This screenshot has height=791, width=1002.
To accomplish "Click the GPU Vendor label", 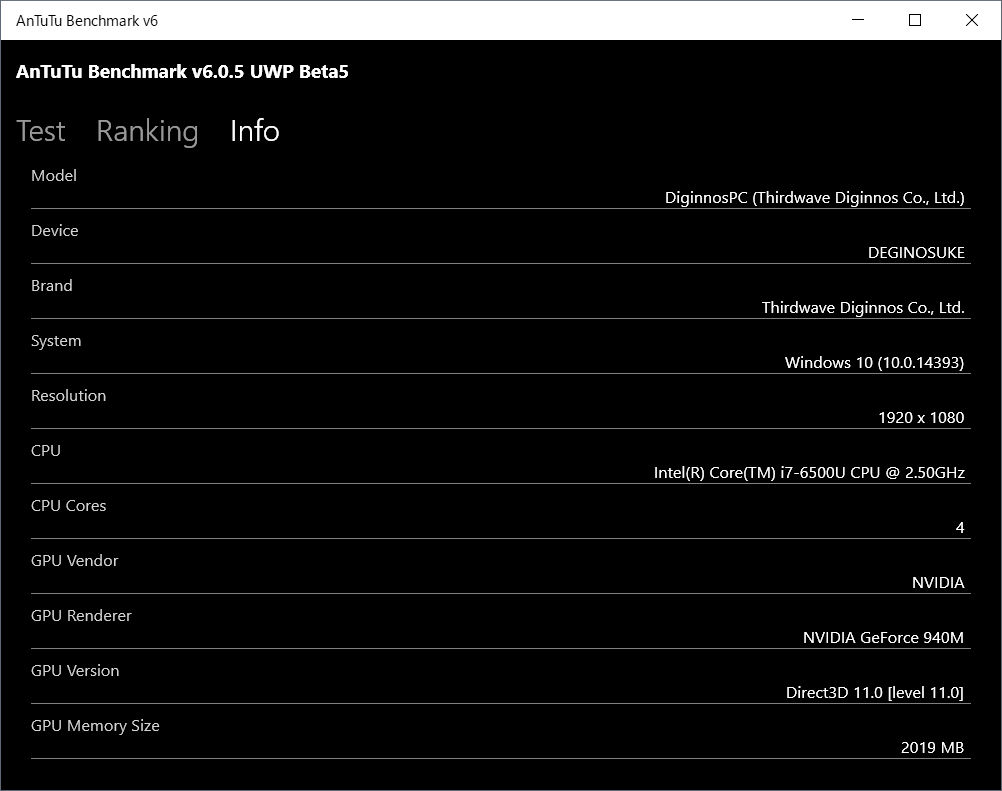I will (75, 560).
